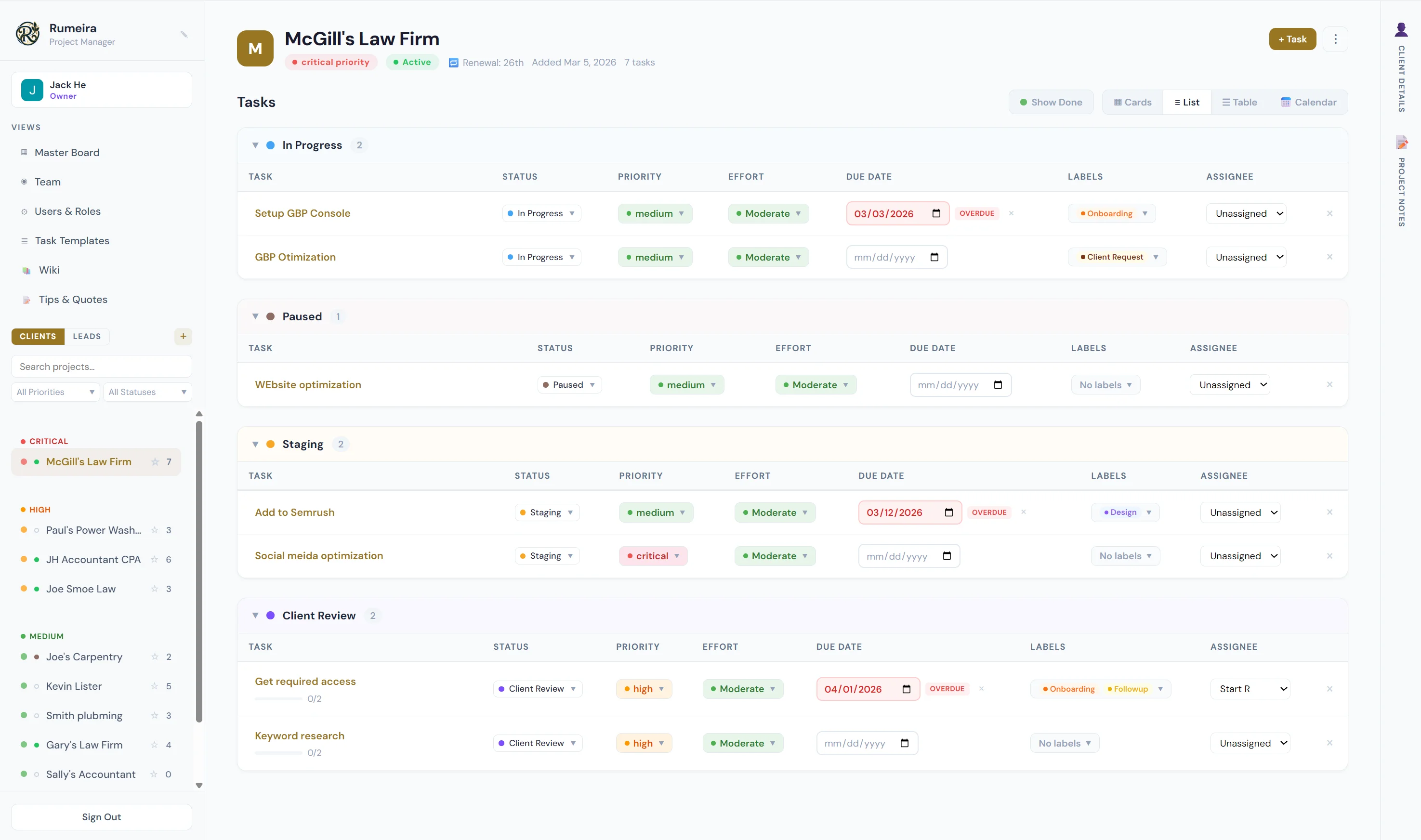Open labels dropdown for Add to Semrush

(1125, 512)
